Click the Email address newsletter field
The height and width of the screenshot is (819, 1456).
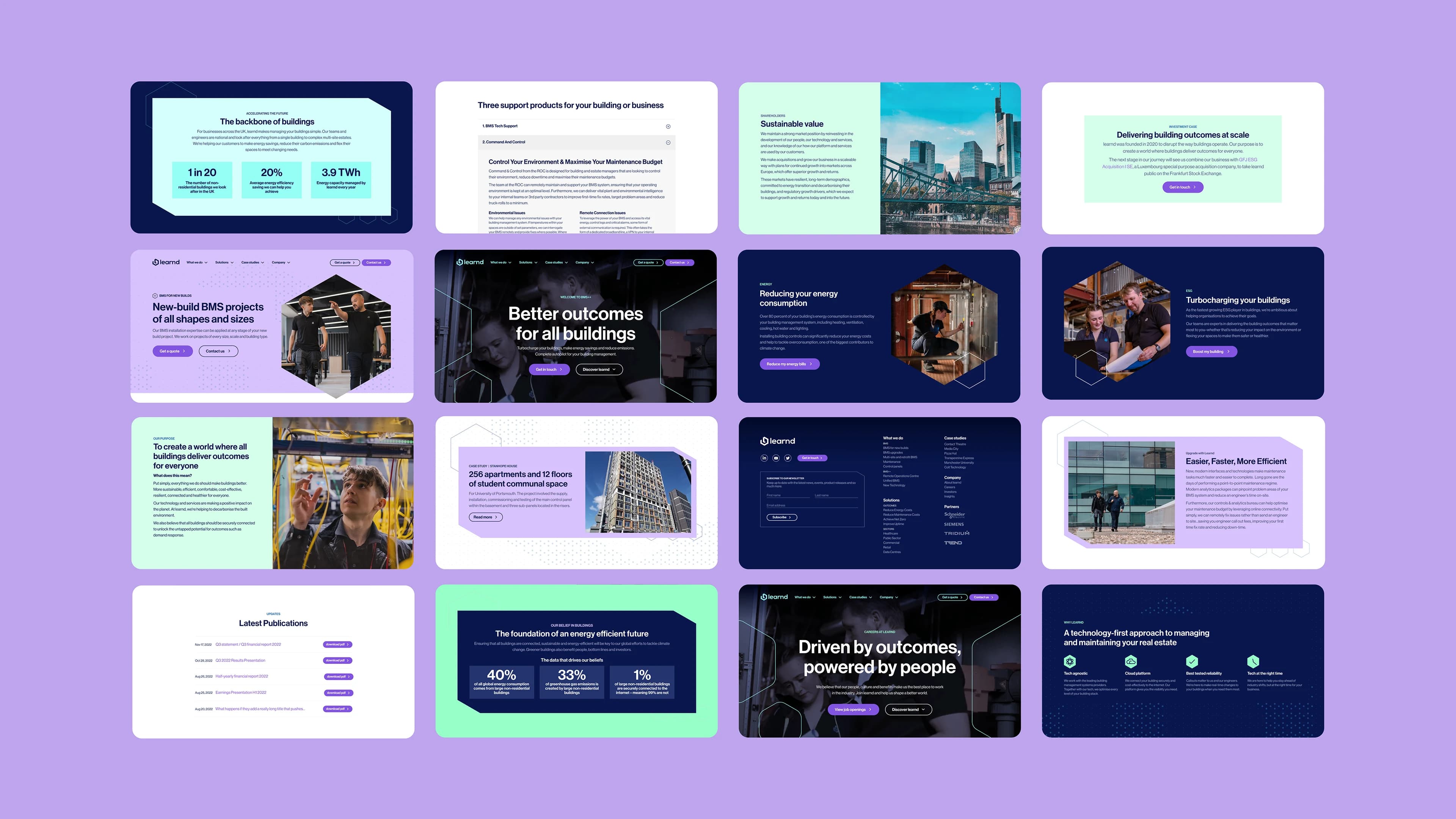pos(812,505)
